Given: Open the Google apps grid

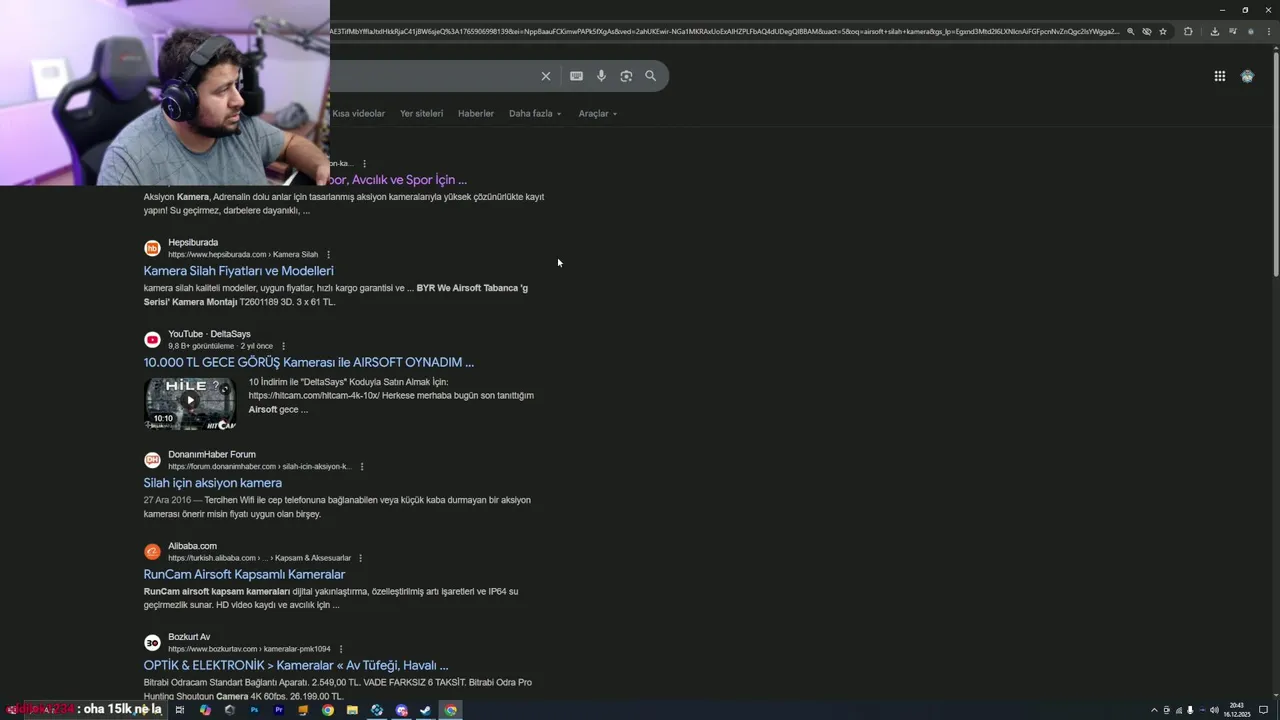Looking at the screenshot, I should pos(1220,76).
